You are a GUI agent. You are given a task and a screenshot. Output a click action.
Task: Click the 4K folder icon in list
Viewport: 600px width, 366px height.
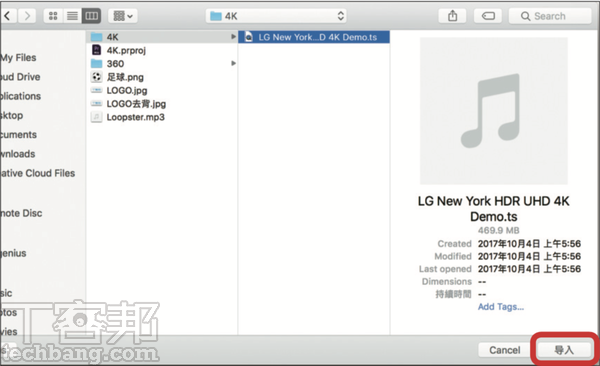point(96,37)
